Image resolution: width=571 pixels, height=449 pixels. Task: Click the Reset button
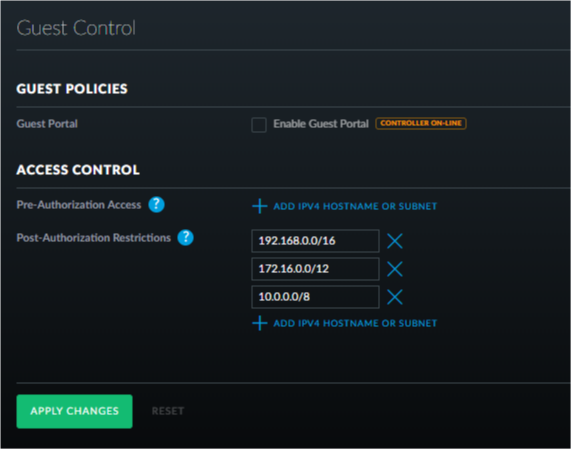168,411
